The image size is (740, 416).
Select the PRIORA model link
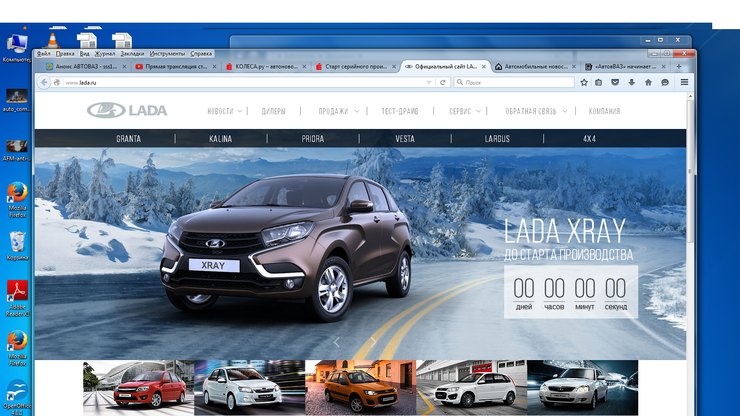coord(312,139)
